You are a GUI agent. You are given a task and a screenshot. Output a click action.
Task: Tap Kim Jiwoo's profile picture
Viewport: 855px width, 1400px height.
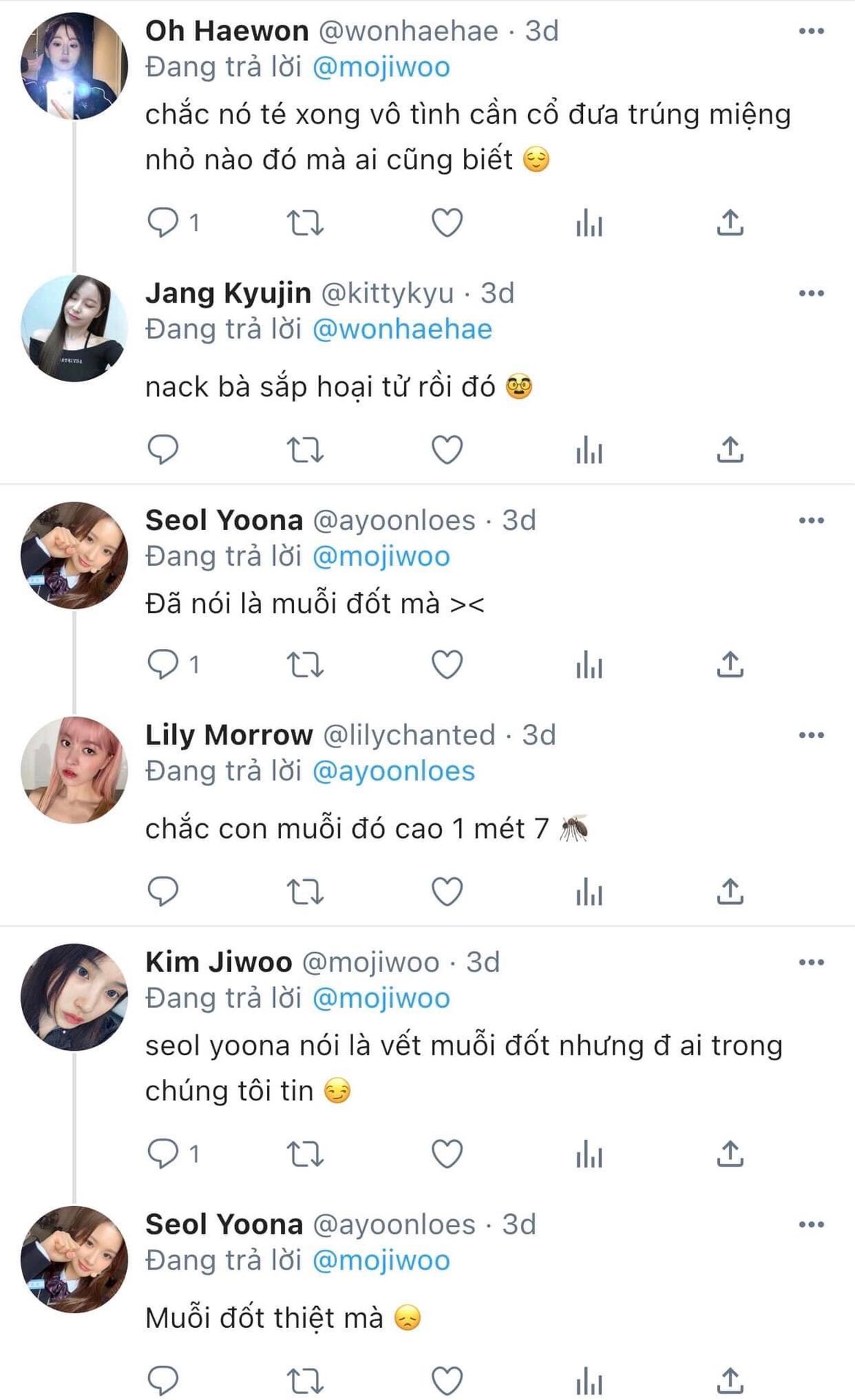coord(74,997)
